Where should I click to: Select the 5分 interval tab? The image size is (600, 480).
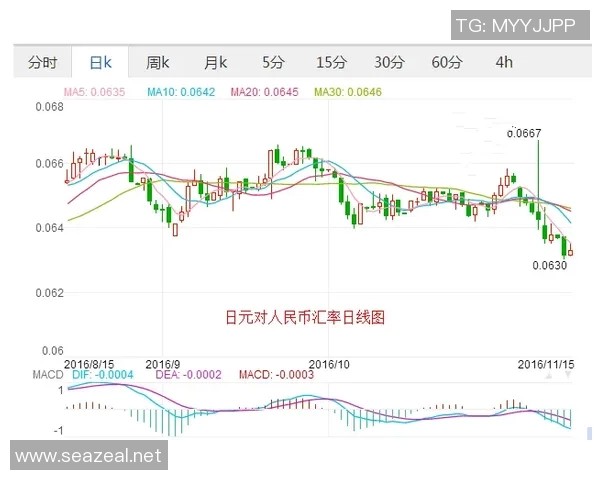coord(273,63)
